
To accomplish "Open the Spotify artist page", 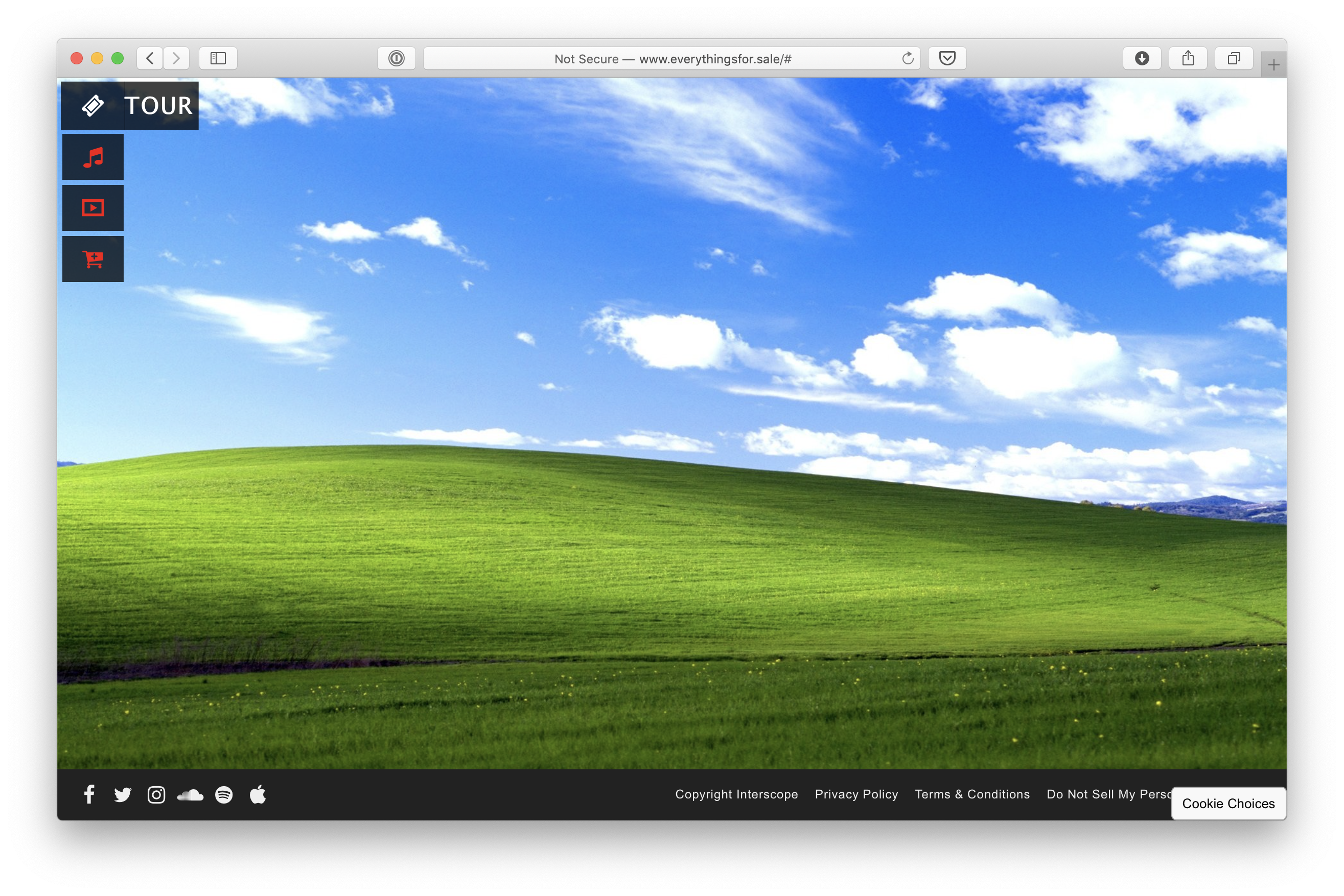I will (x=224, y=795).
